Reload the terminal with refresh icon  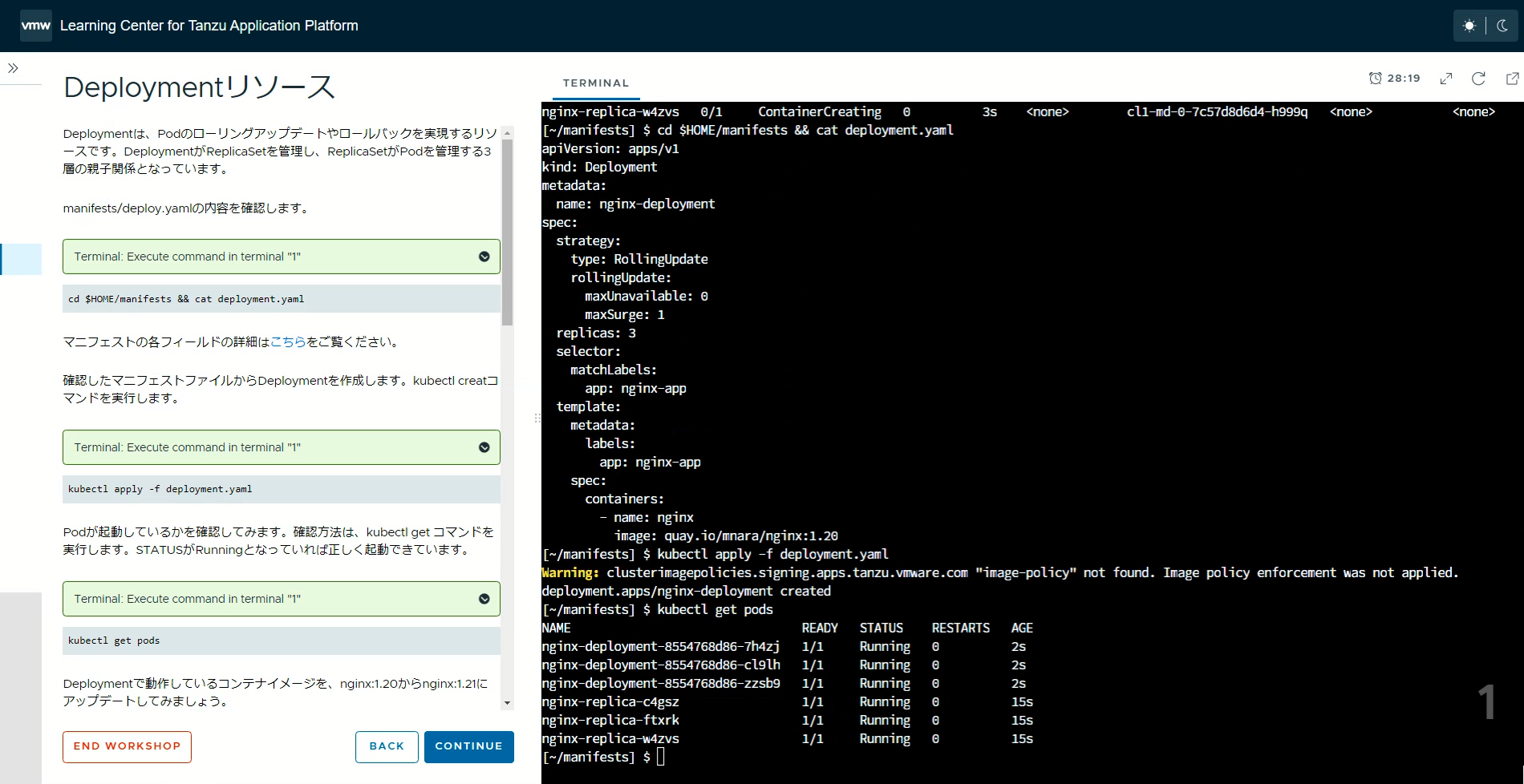(x=1478, y=78)
